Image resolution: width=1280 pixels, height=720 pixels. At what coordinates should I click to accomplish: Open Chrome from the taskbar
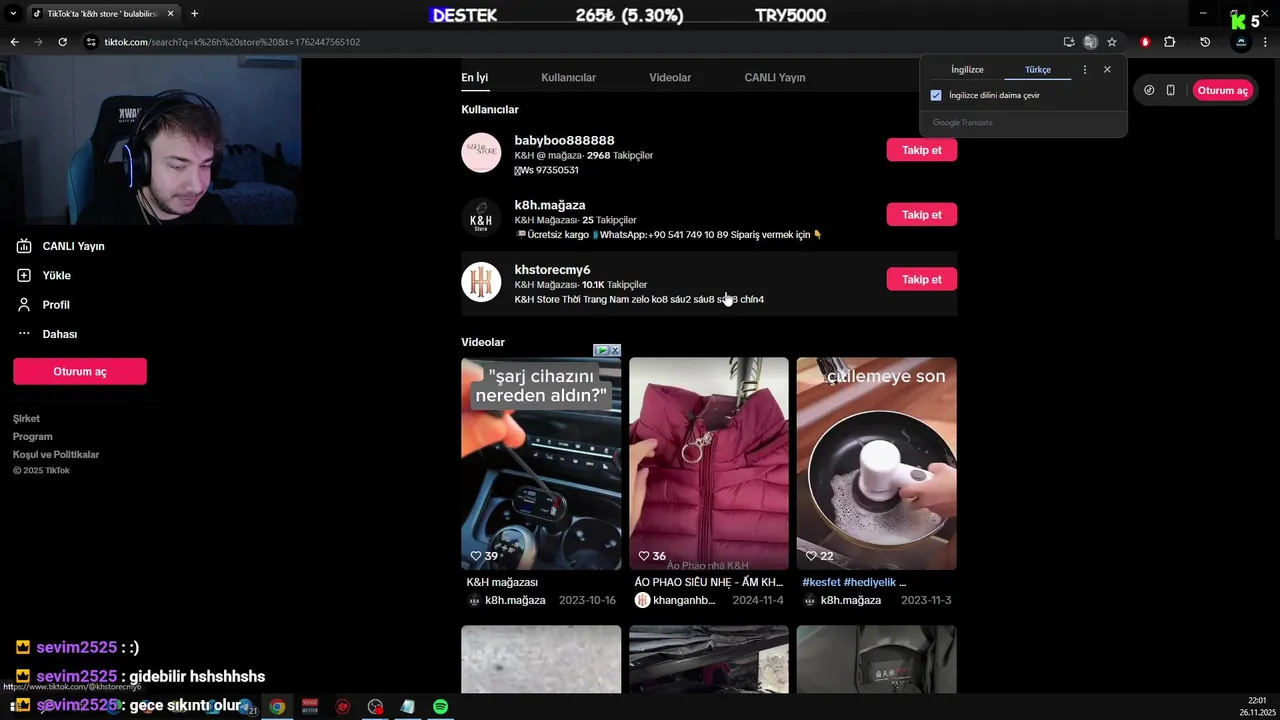(277, 707)
